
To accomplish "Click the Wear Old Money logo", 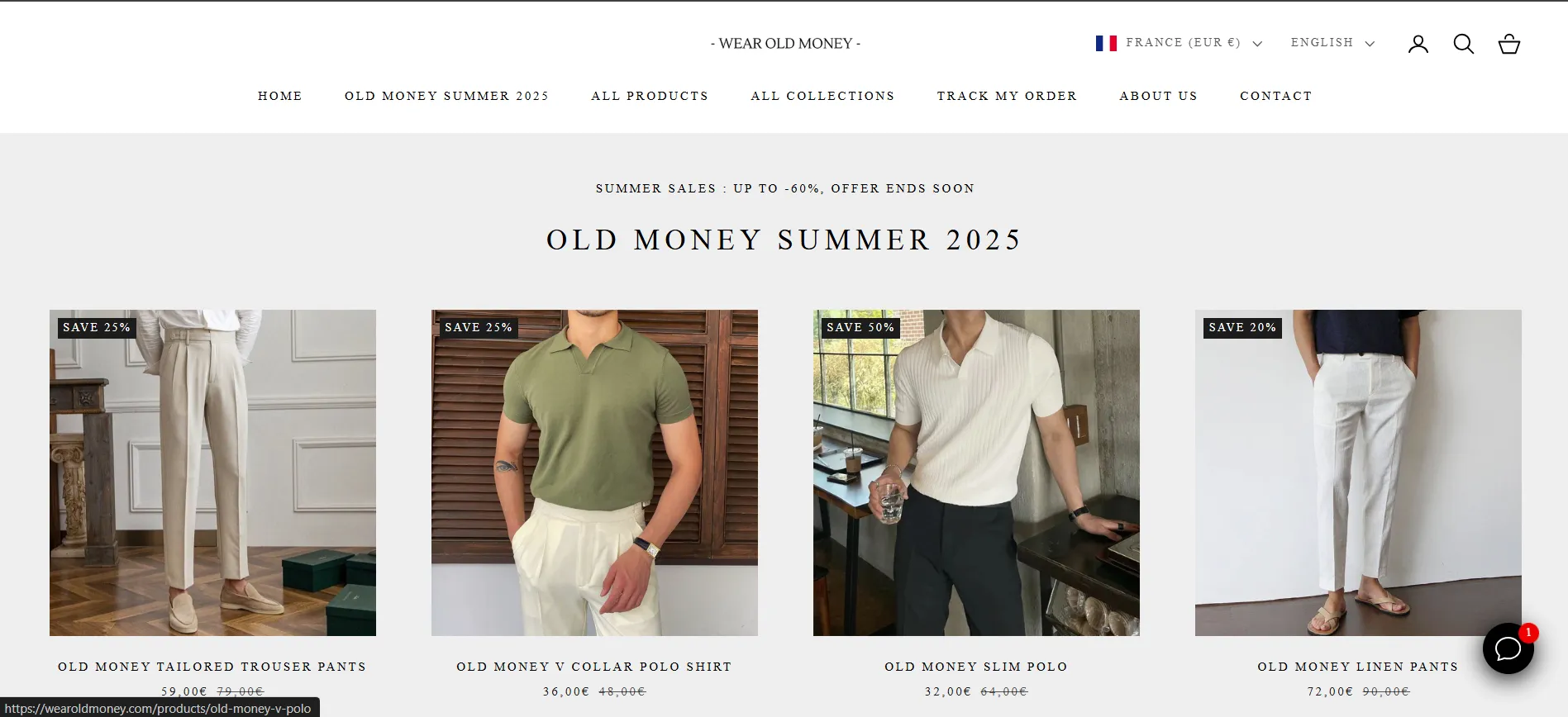I will coord(785,44).
